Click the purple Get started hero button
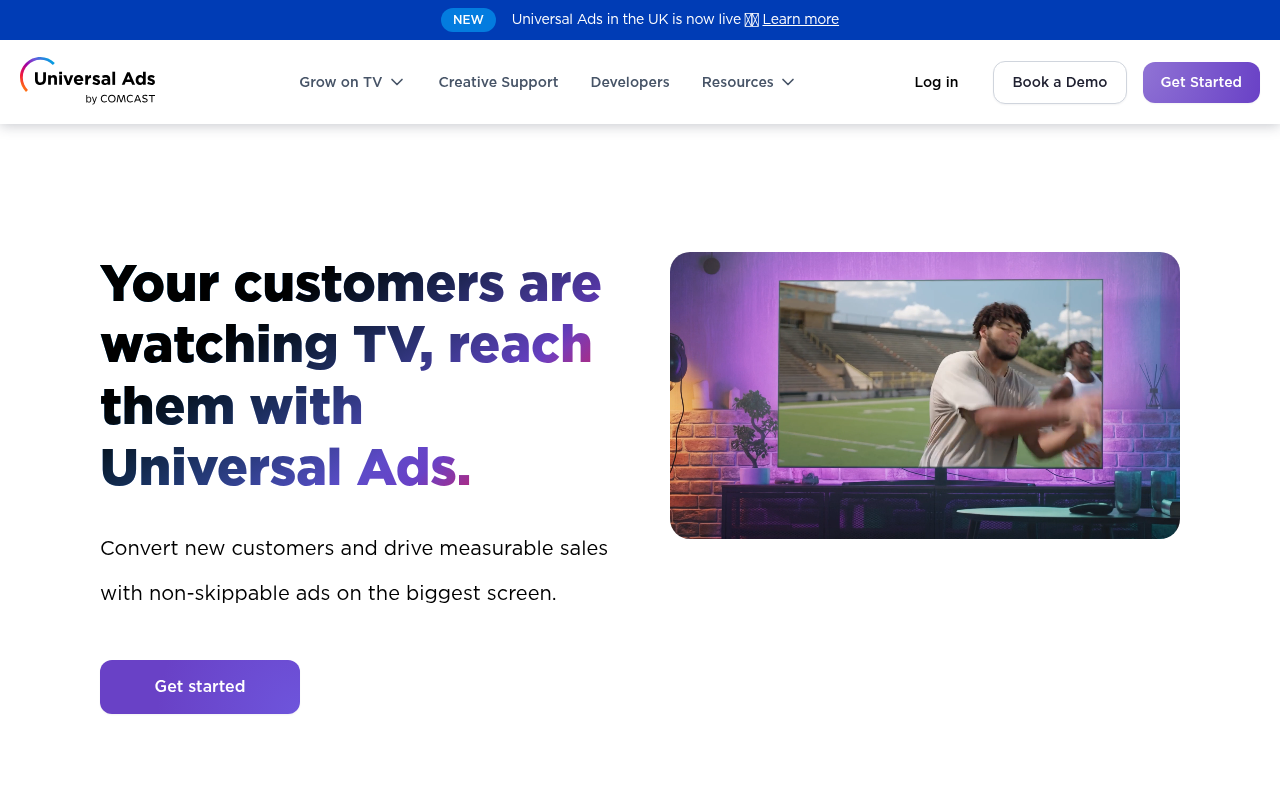Screen dimensions: 1280x800 pos(200,687)
